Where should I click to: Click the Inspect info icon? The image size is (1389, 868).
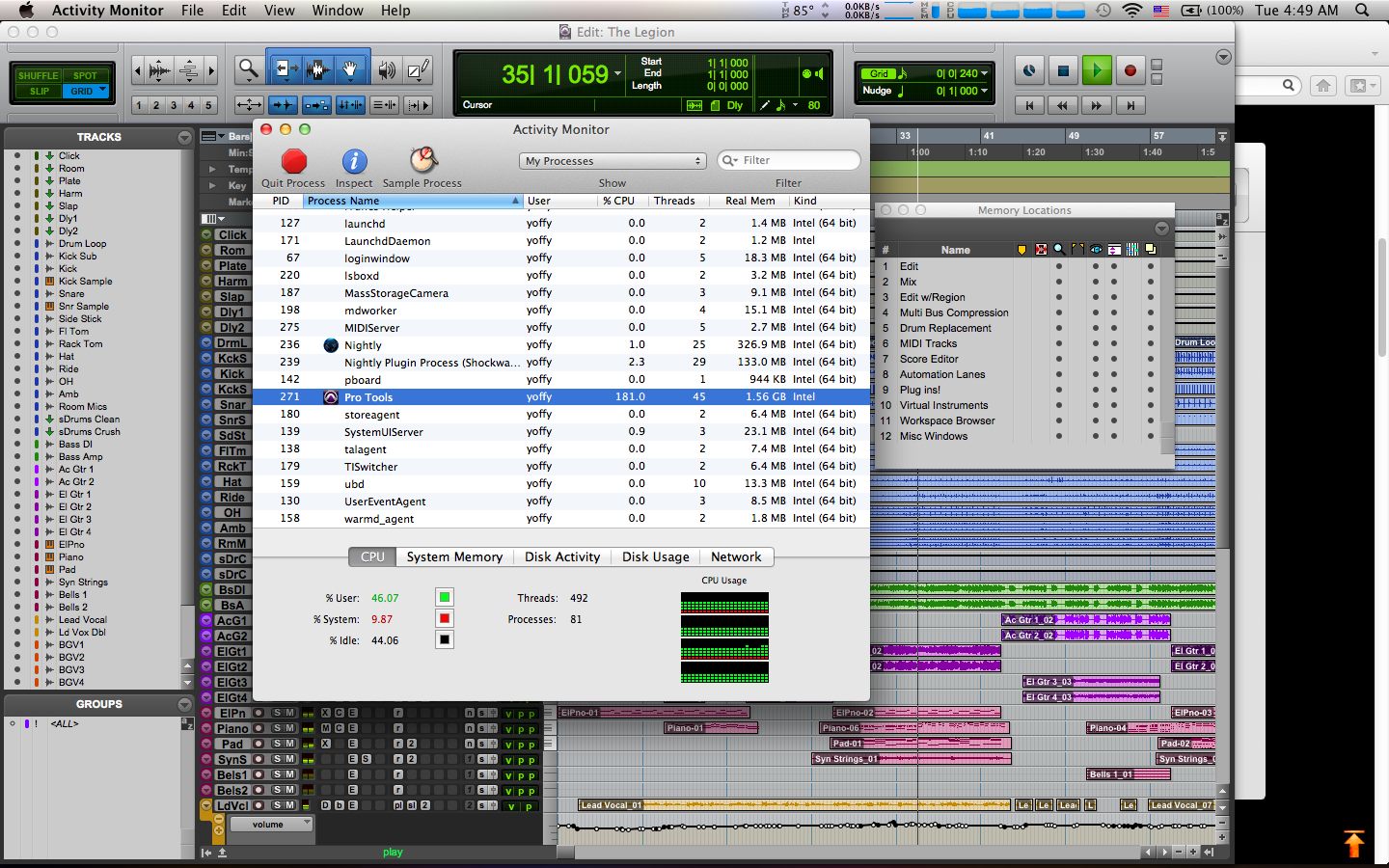pyautogui.click(x=354, y=161)
